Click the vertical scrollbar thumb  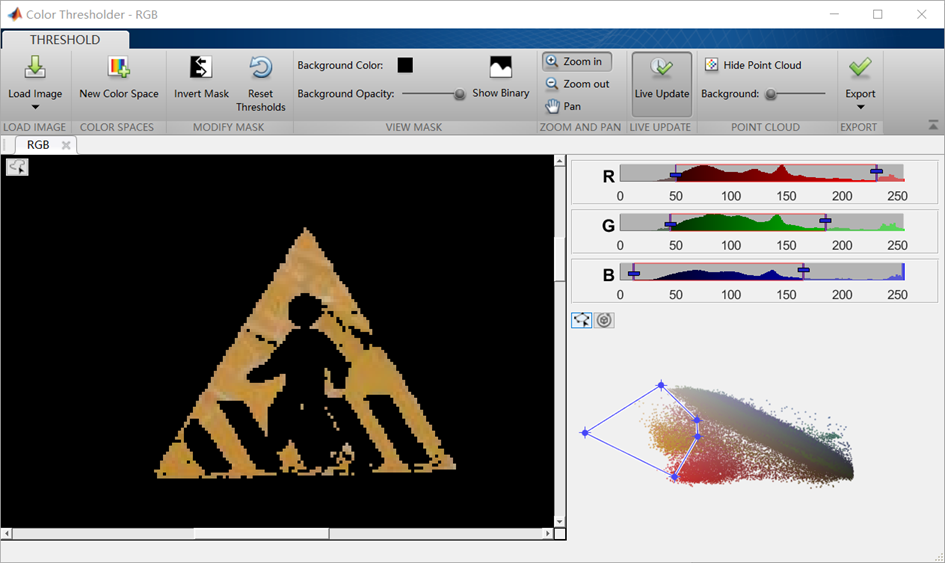[559, 259]
